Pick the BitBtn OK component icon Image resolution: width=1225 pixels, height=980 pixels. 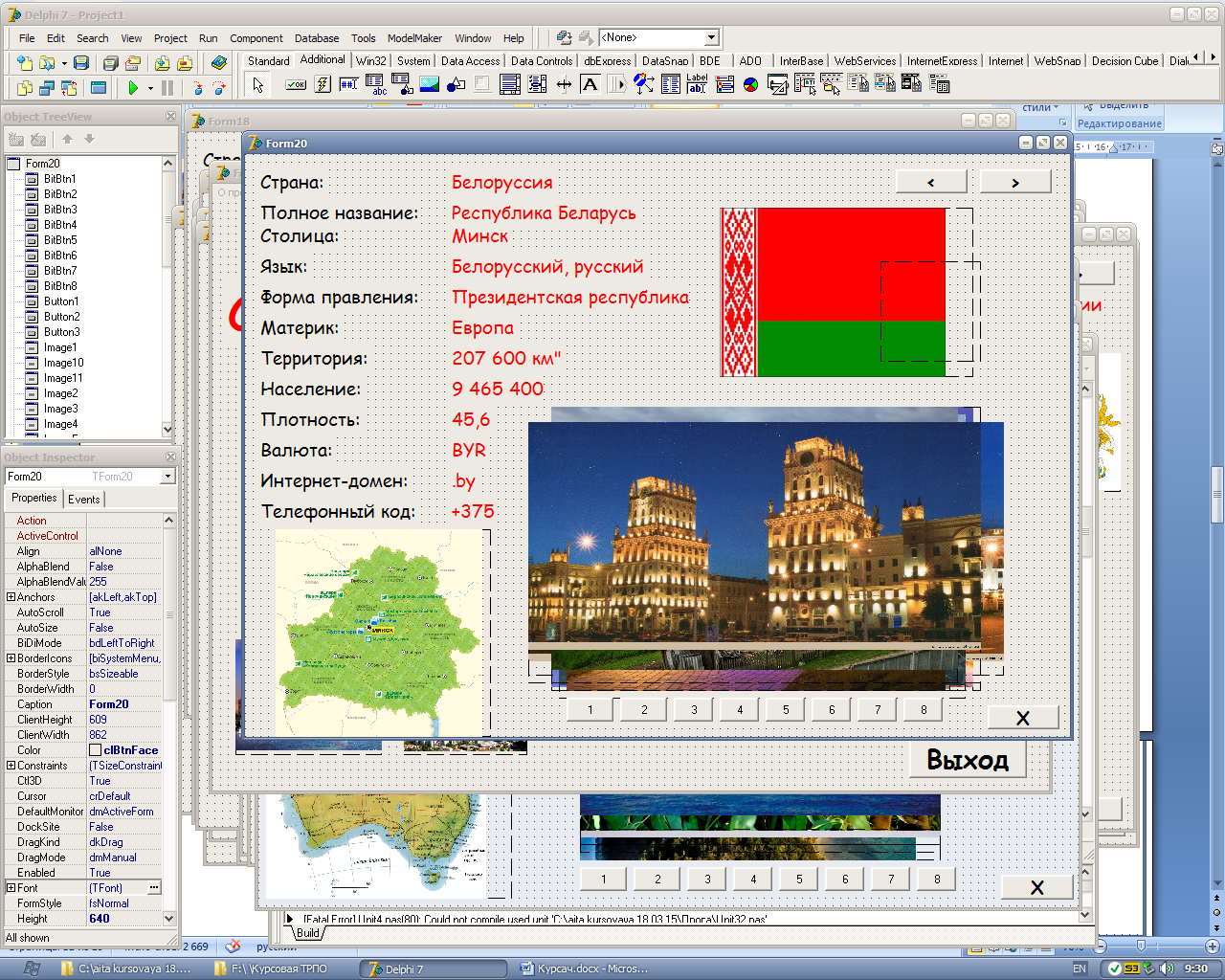coord(296,84)
